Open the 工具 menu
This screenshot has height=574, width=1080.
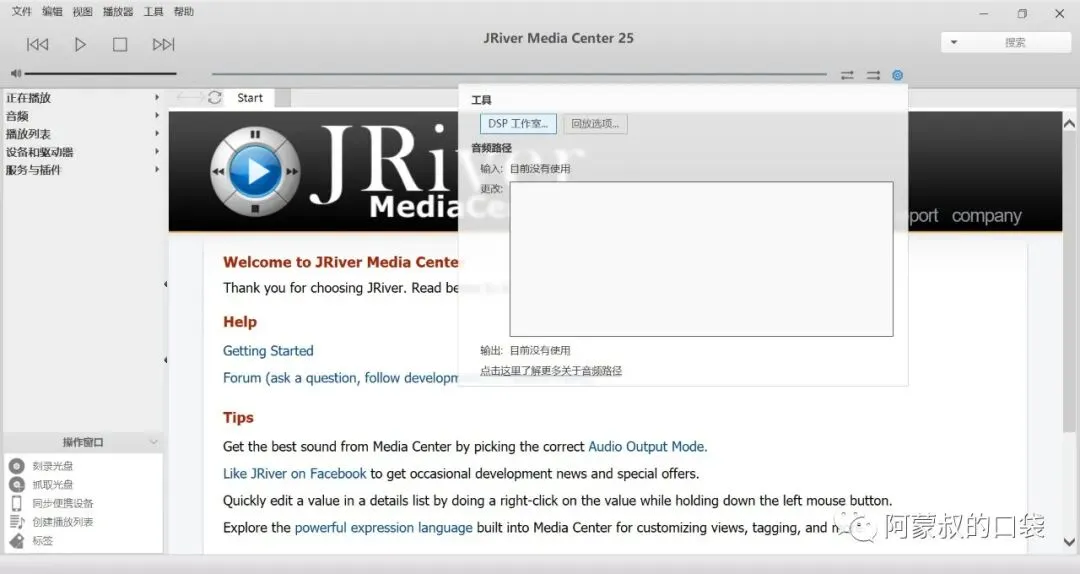coord(153,12)
